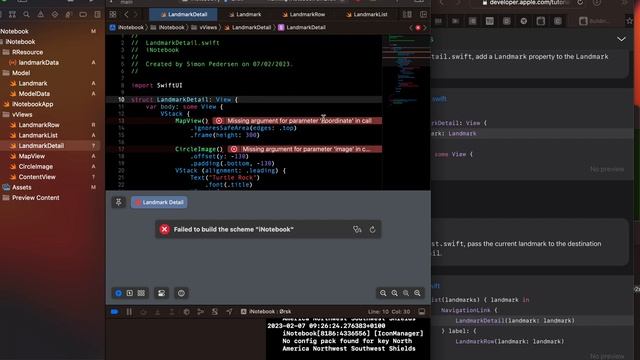Expand the Preview Content folder
This screenshot has width=640, height=360.
coord(36,198)
